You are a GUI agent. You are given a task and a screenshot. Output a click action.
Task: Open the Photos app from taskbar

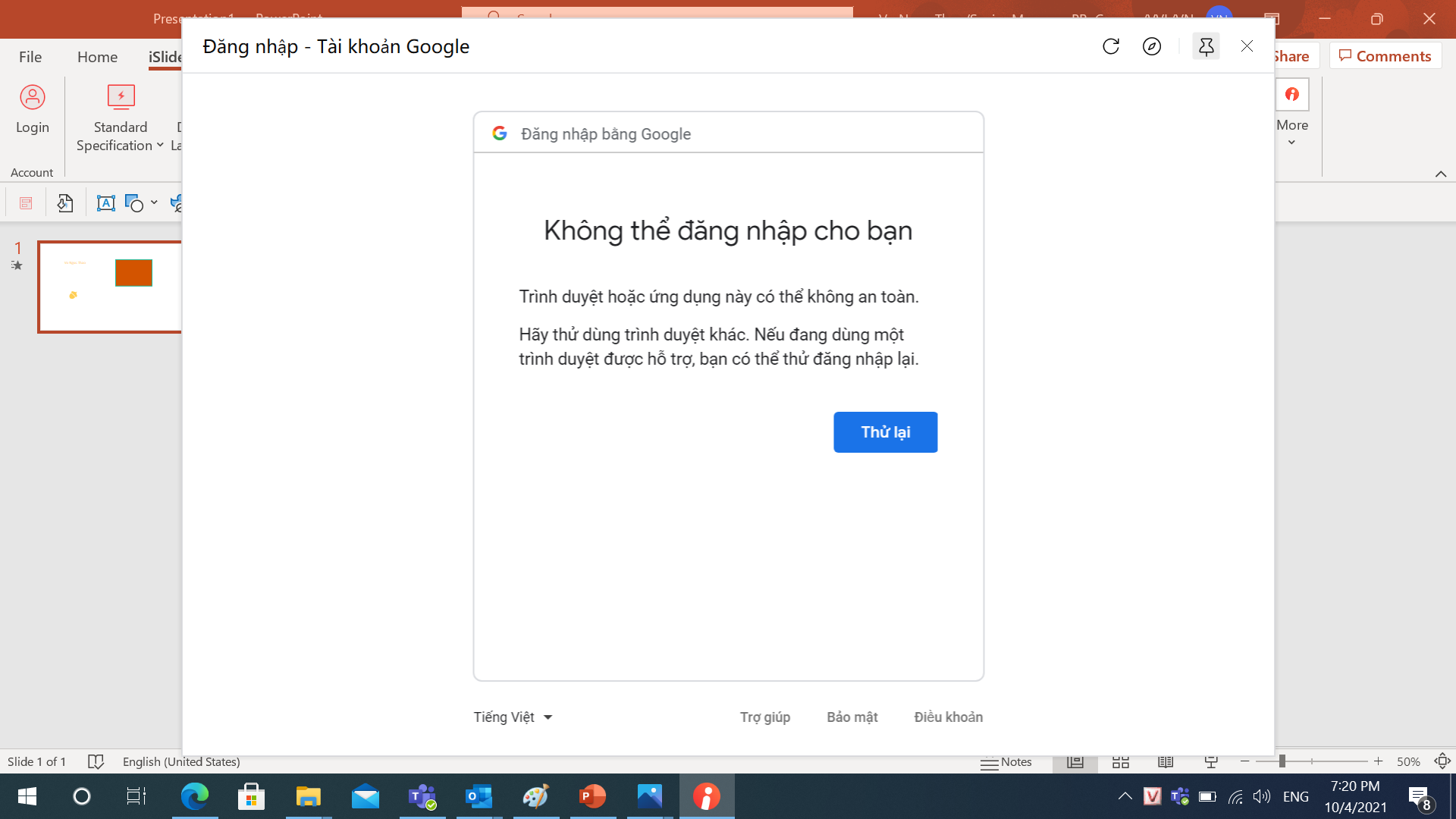(x=649, y=796)
